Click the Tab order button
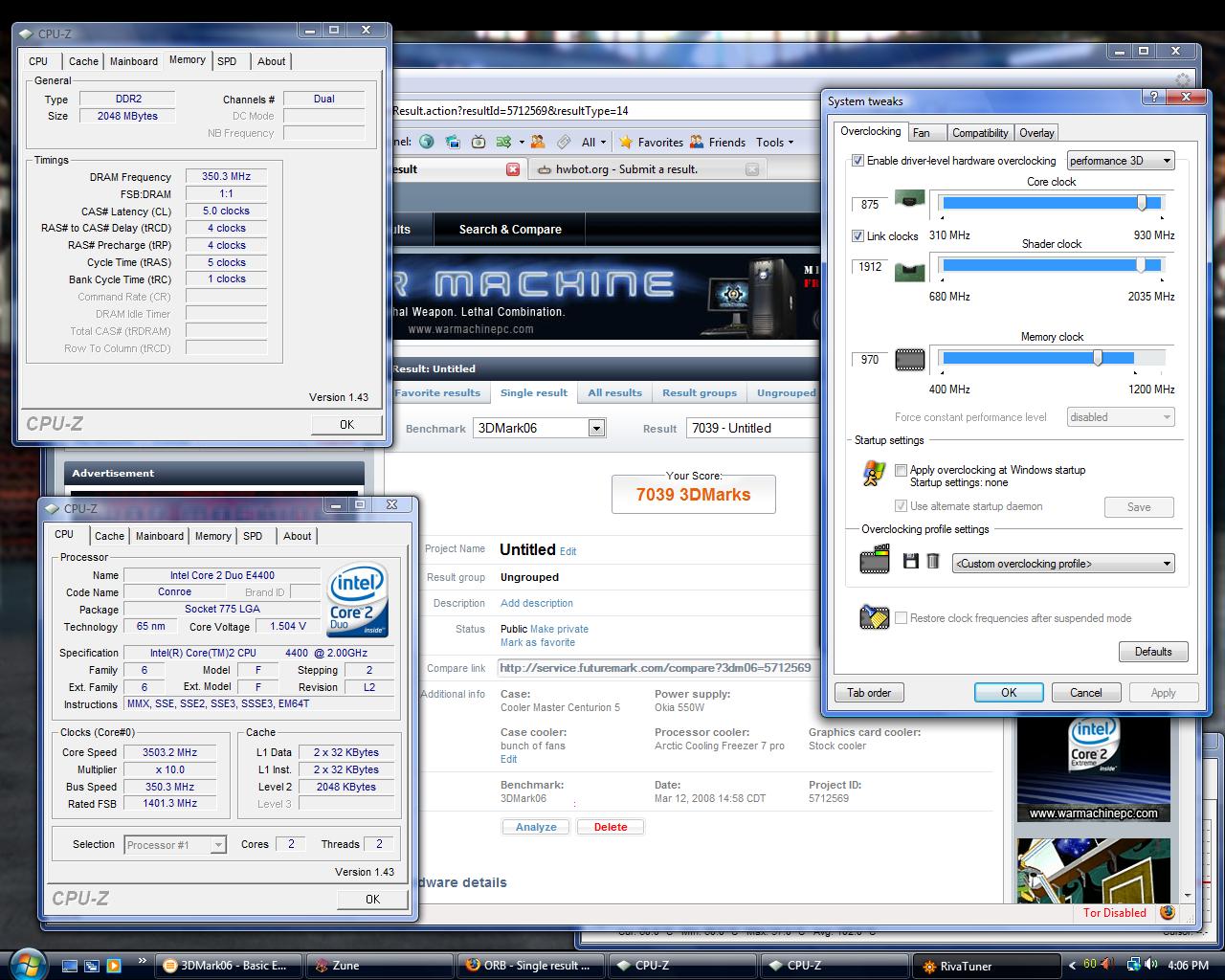The height and width of the screenshot is (980, 1225). pyautogui.click(x=869, y=693)
